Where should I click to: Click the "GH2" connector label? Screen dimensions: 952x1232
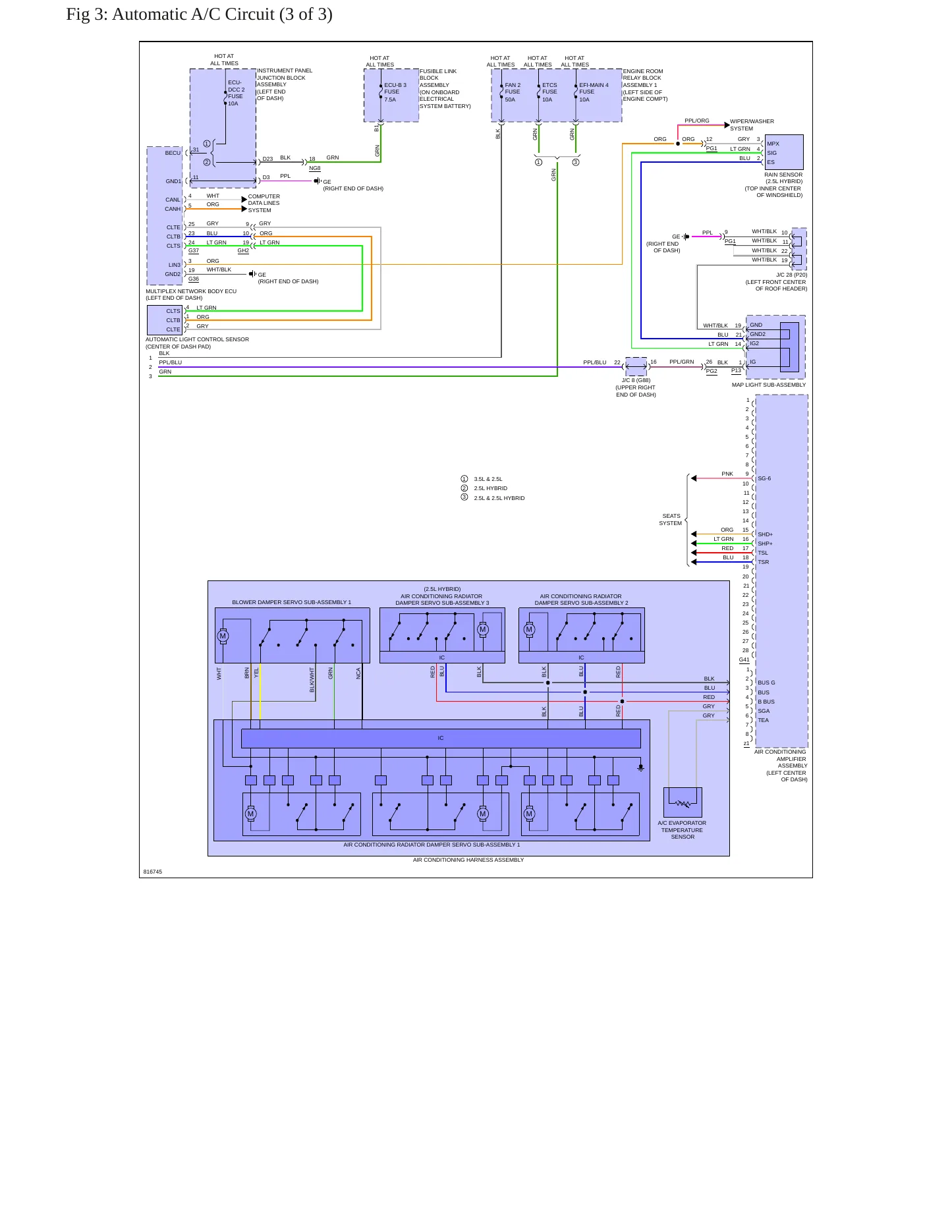coord(243,250)
